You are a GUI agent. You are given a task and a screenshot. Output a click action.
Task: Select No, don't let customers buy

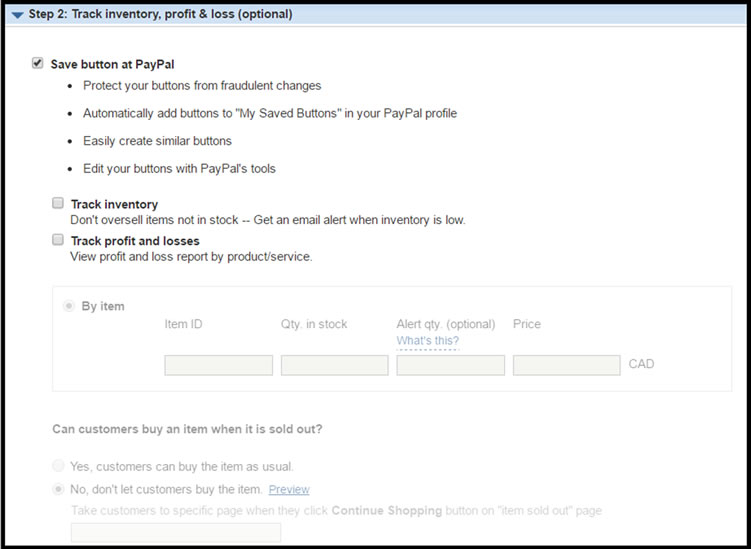[59, 489]
